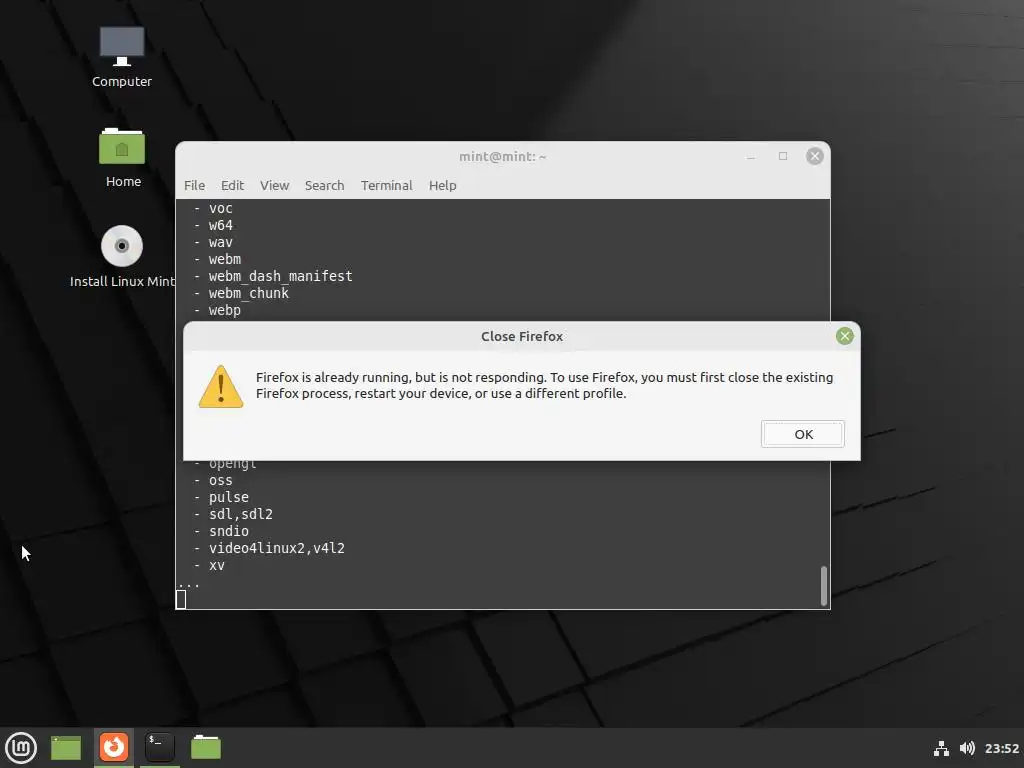Close the Close Firefox dialog
The height and width of the screenshot is (768, 1024).
(x=844, y=336)
